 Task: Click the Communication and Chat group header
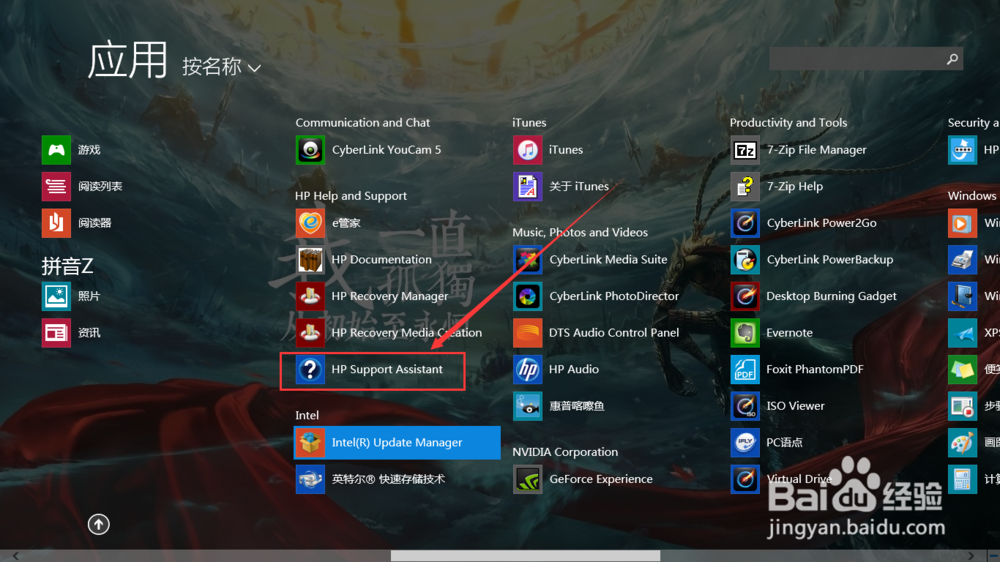click(362, 122)
